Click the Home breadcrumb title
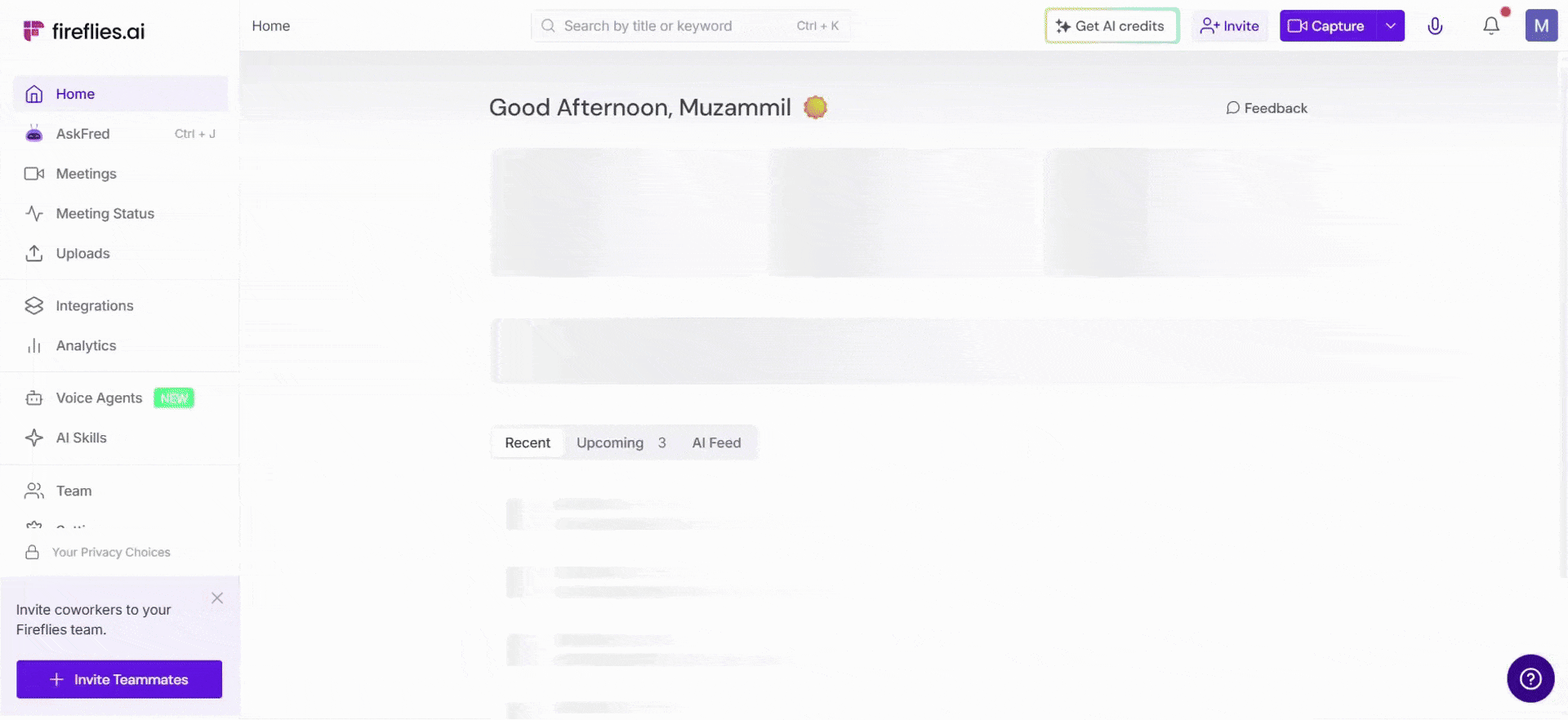The width and height of the screenshot is (1568, 720). (271, 26)
